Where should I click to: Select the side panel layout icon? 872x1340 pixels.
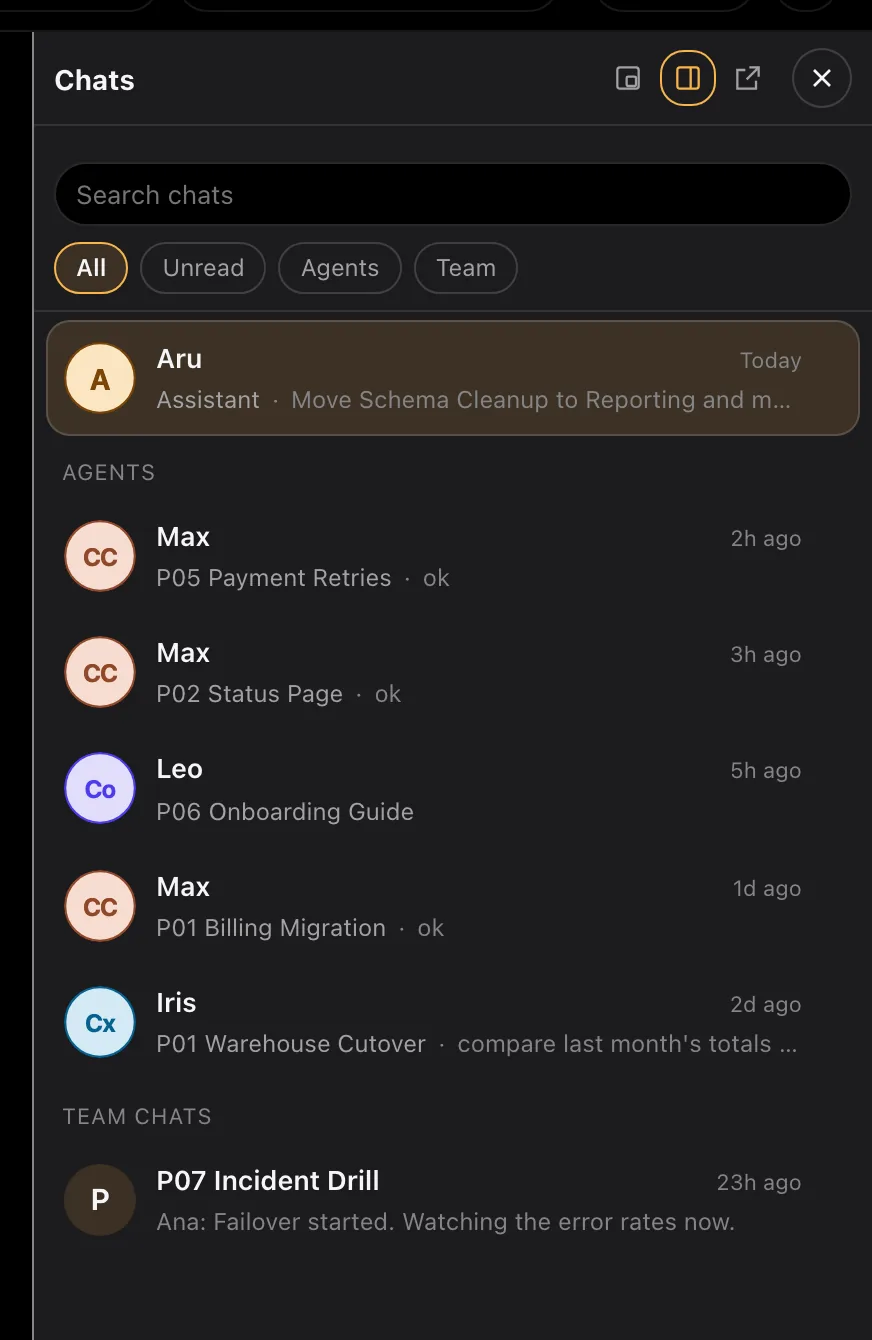[x=688, y=78]
